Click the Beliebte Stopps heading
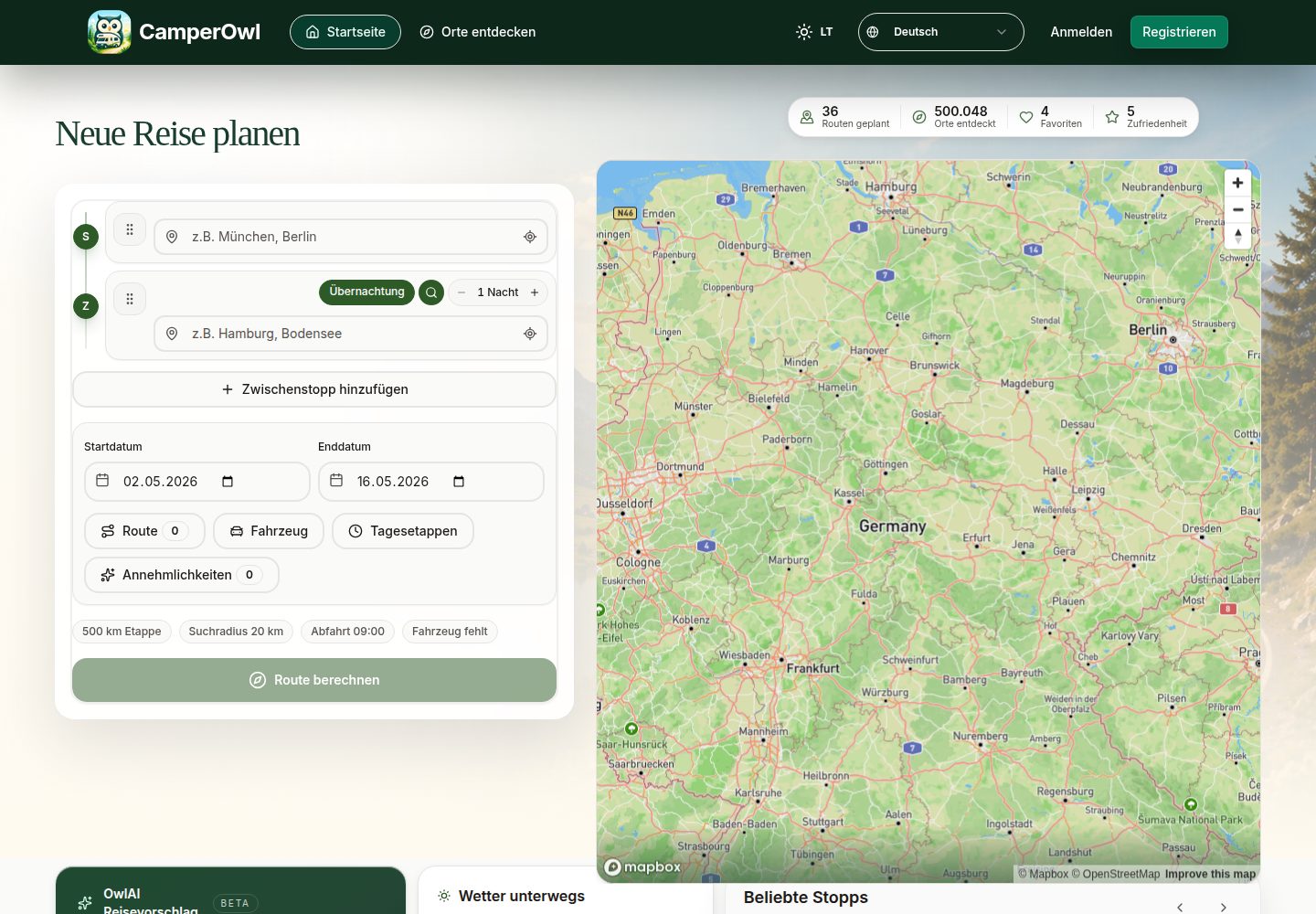Screen dimensions: 1316x914 pyautogui.click(x=806, y=898)
